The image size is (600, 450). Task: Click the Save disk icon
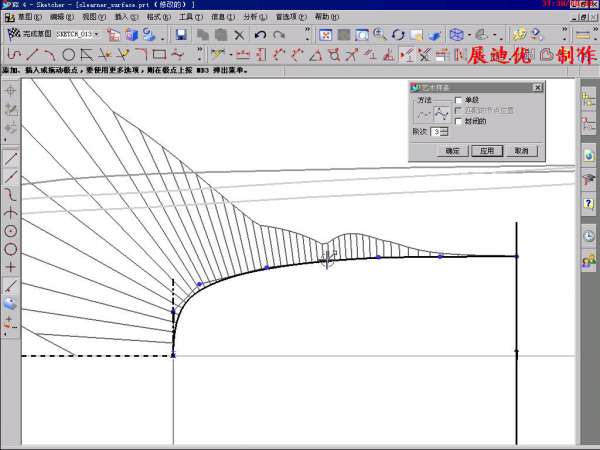coord(181,35)
